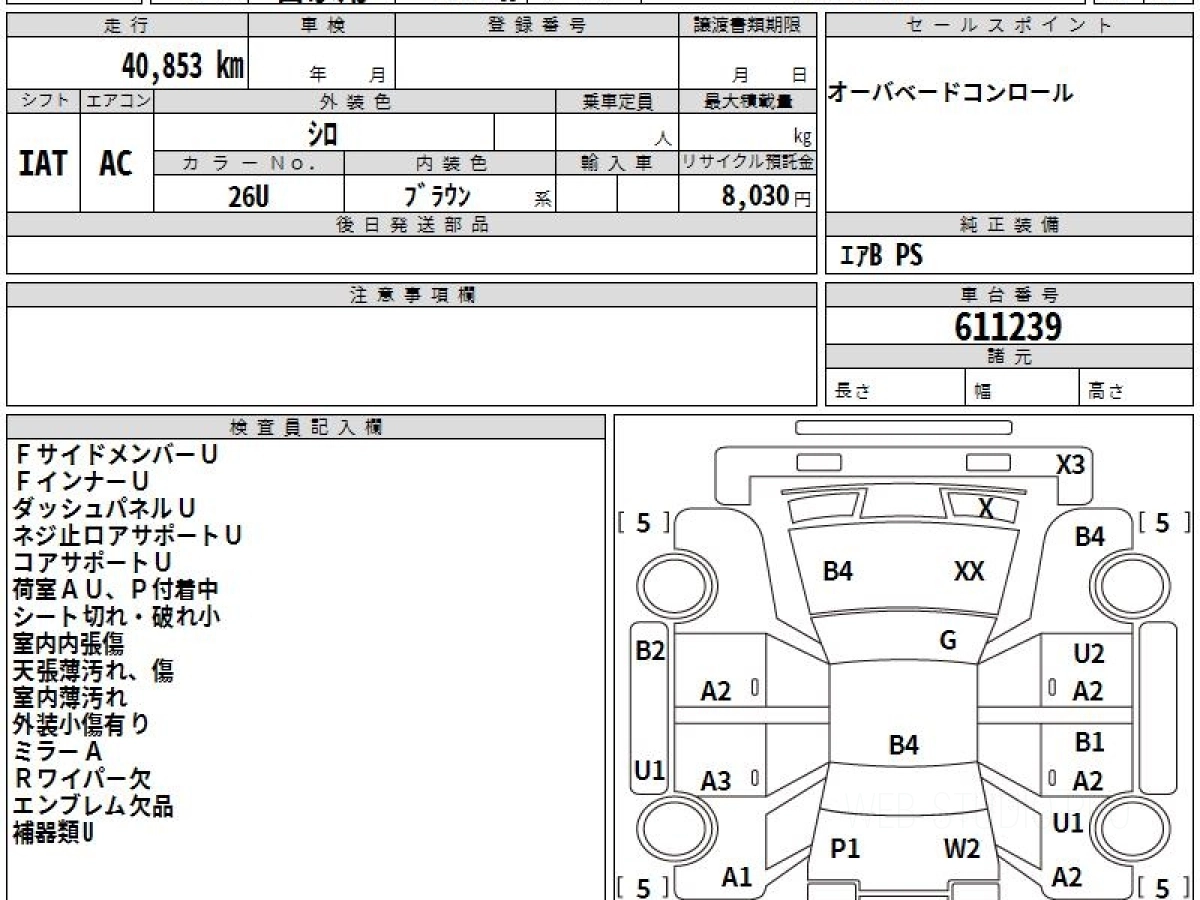
Task: Select the exterior color value シロ
Action: 323,132
